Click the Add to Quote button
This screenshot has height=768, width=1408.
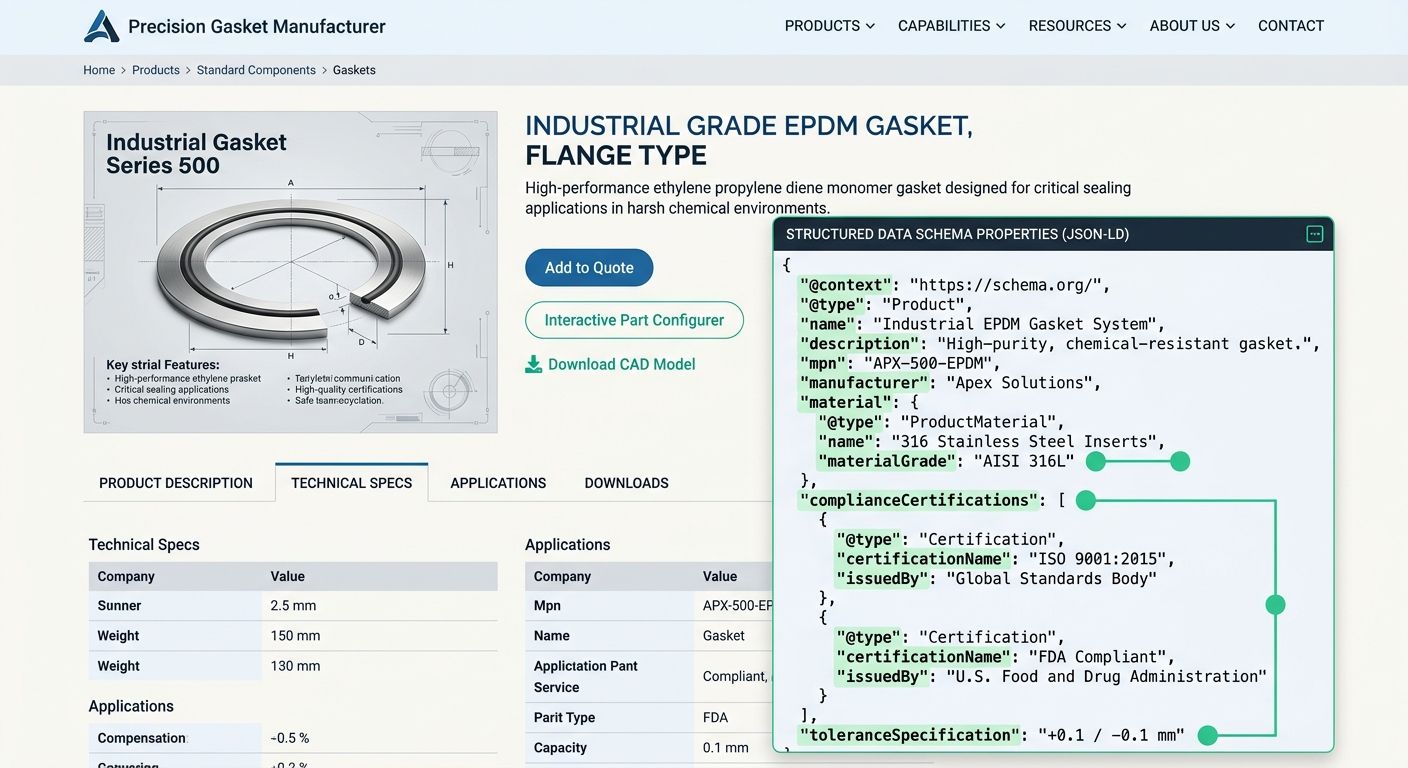click(x=589, y=268)
